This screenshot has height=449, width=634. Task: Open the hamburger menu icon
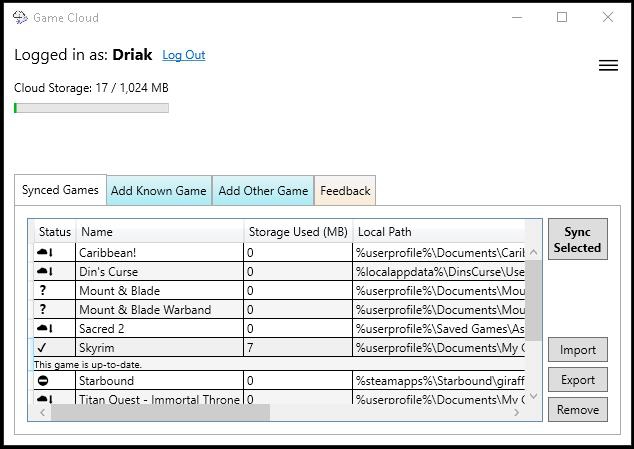point(608,65)
